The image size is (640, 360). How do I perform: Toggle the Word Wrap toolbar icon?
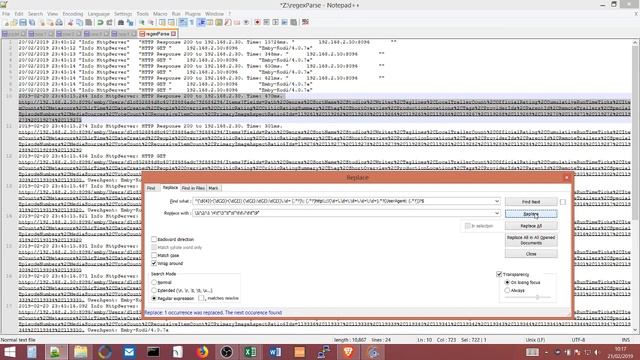click(x=182, y=22)
